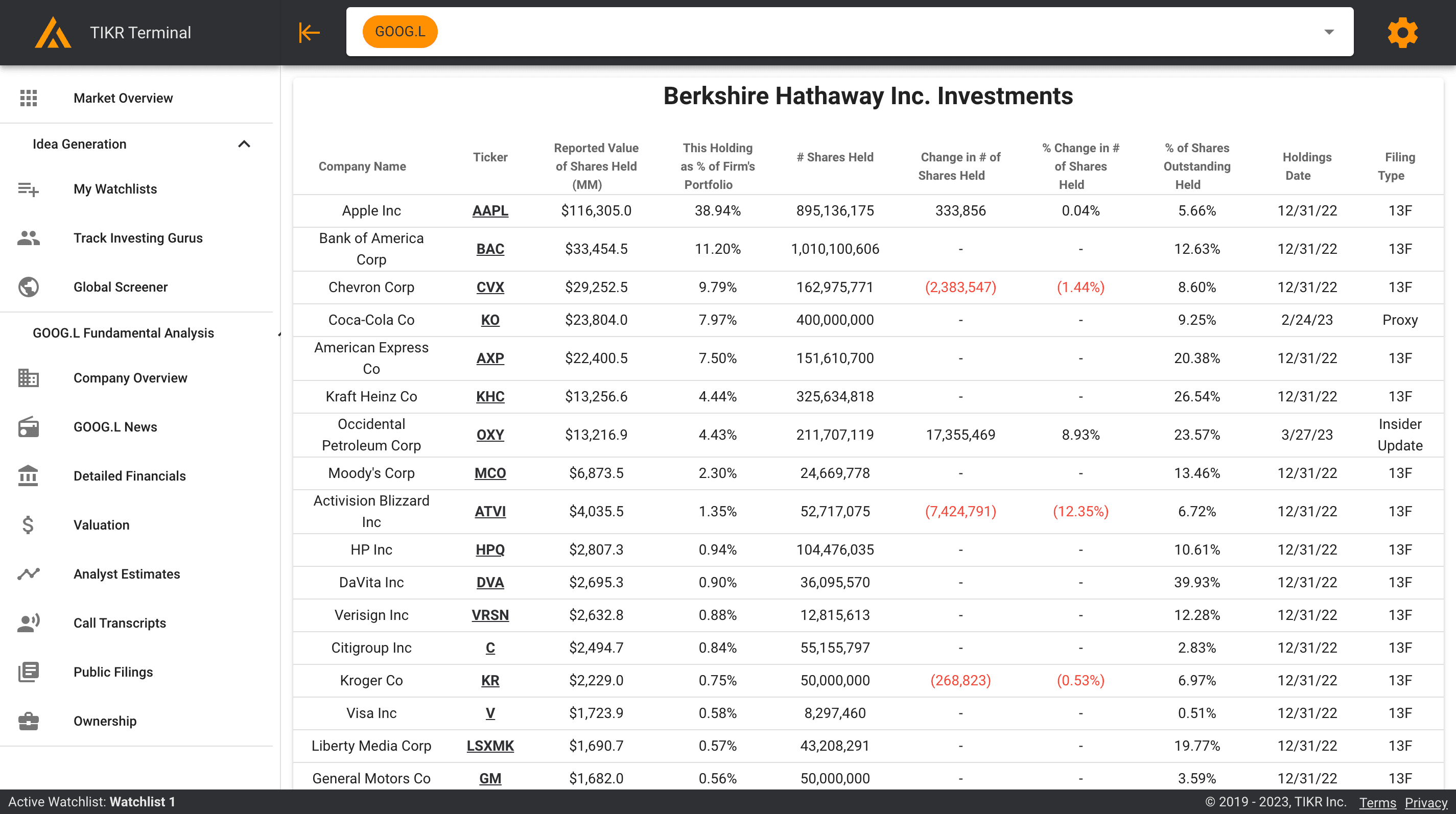This screenshot has width=1456, height=814.
Task: Click the GOOG.L News radio icon
Action: click(x=28, y=427)
